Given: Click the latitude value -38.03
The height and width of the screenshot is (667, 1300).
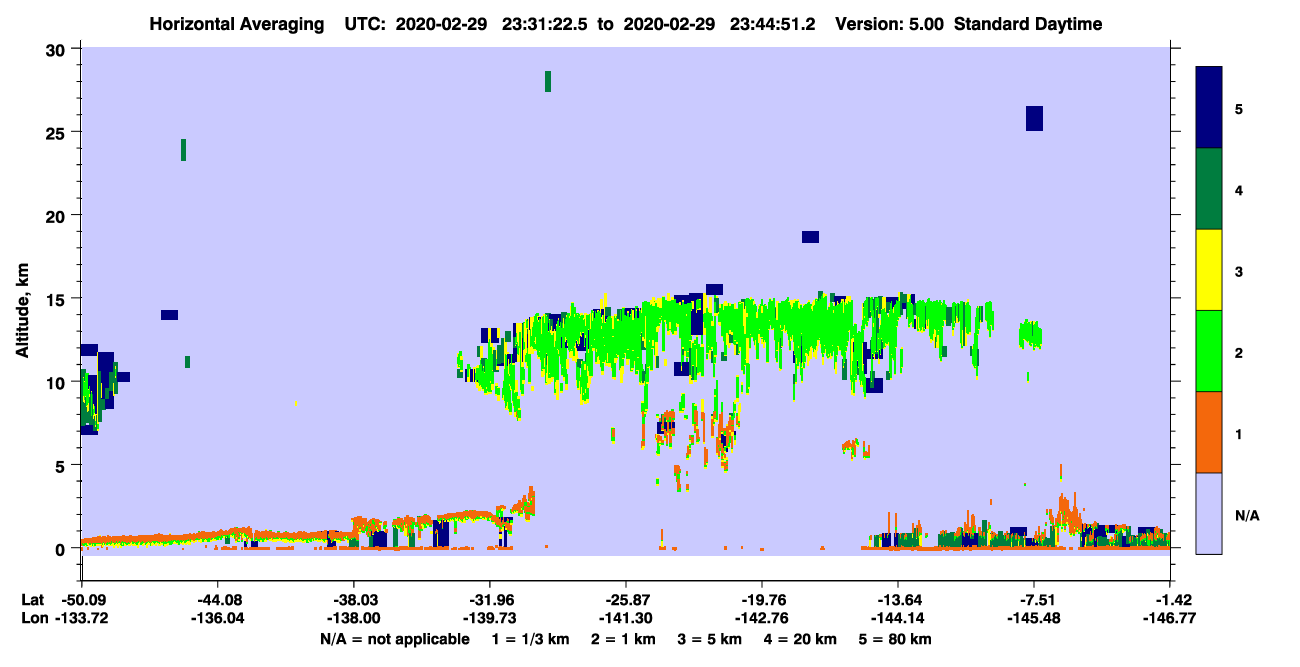Looking at the screenshot, I should point(354,600).
